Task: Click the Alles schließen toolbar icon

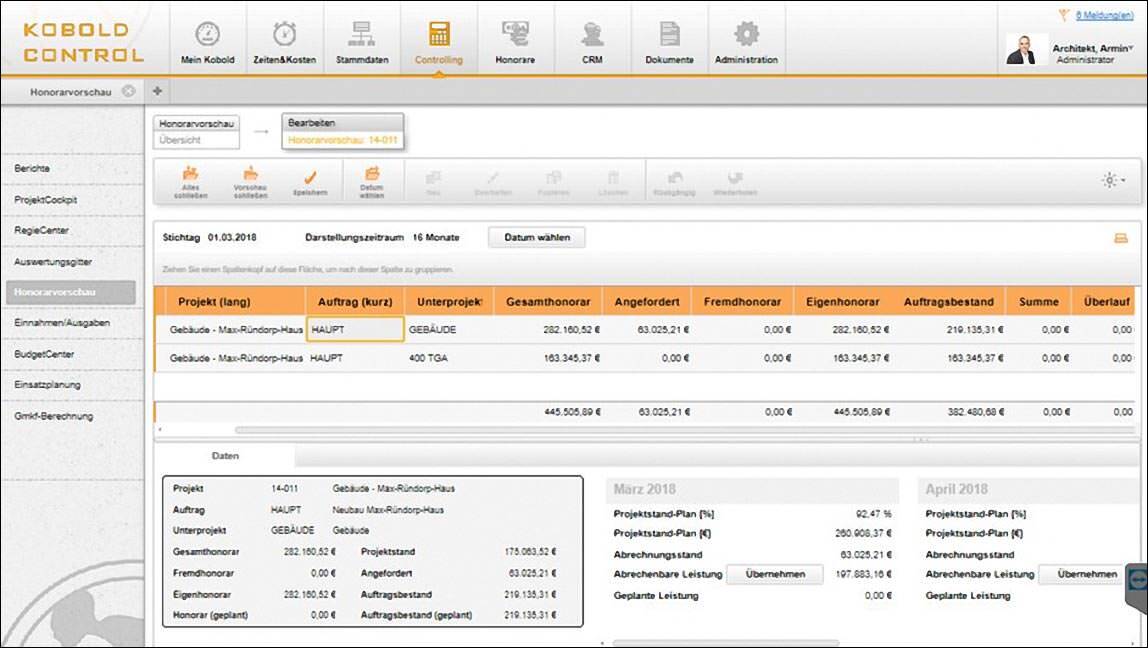Action: 190,182
